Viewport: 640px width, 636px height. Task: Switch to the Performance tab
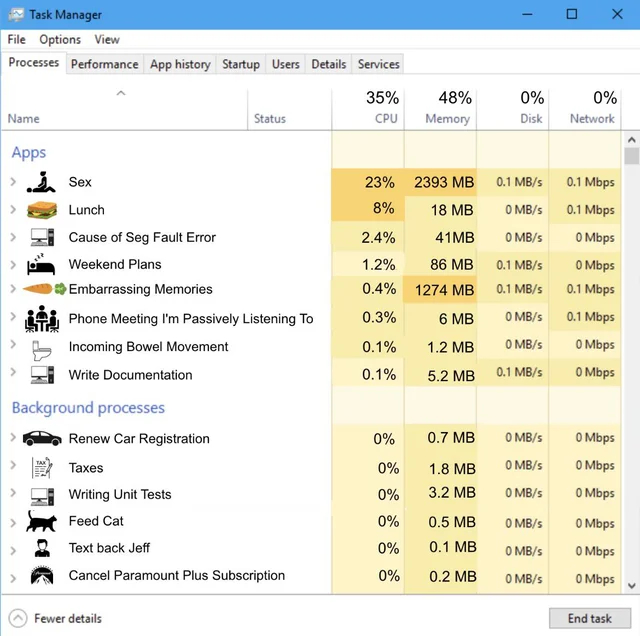click(104, 64)
